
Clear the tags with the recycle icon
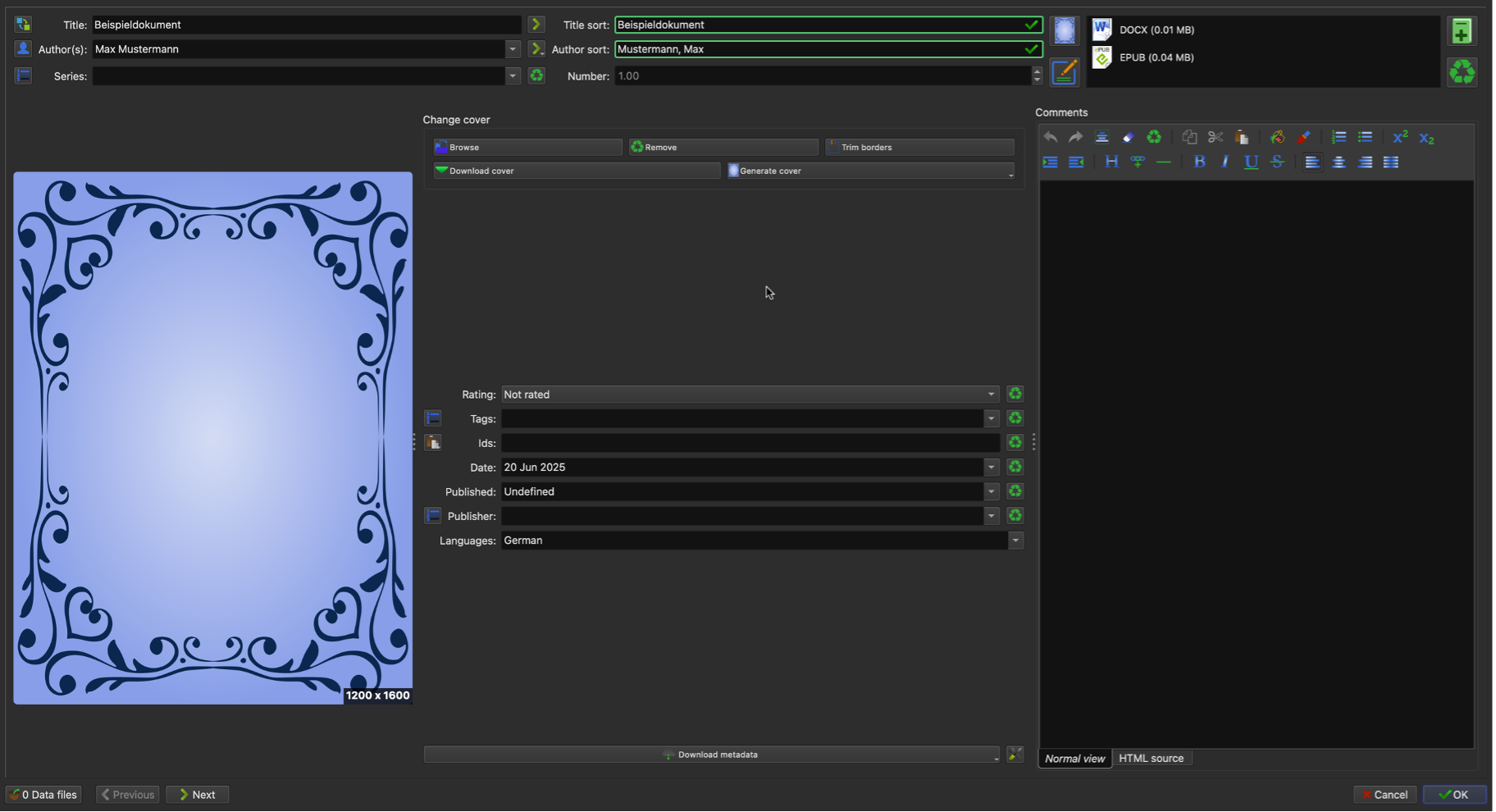(1015, 418)
